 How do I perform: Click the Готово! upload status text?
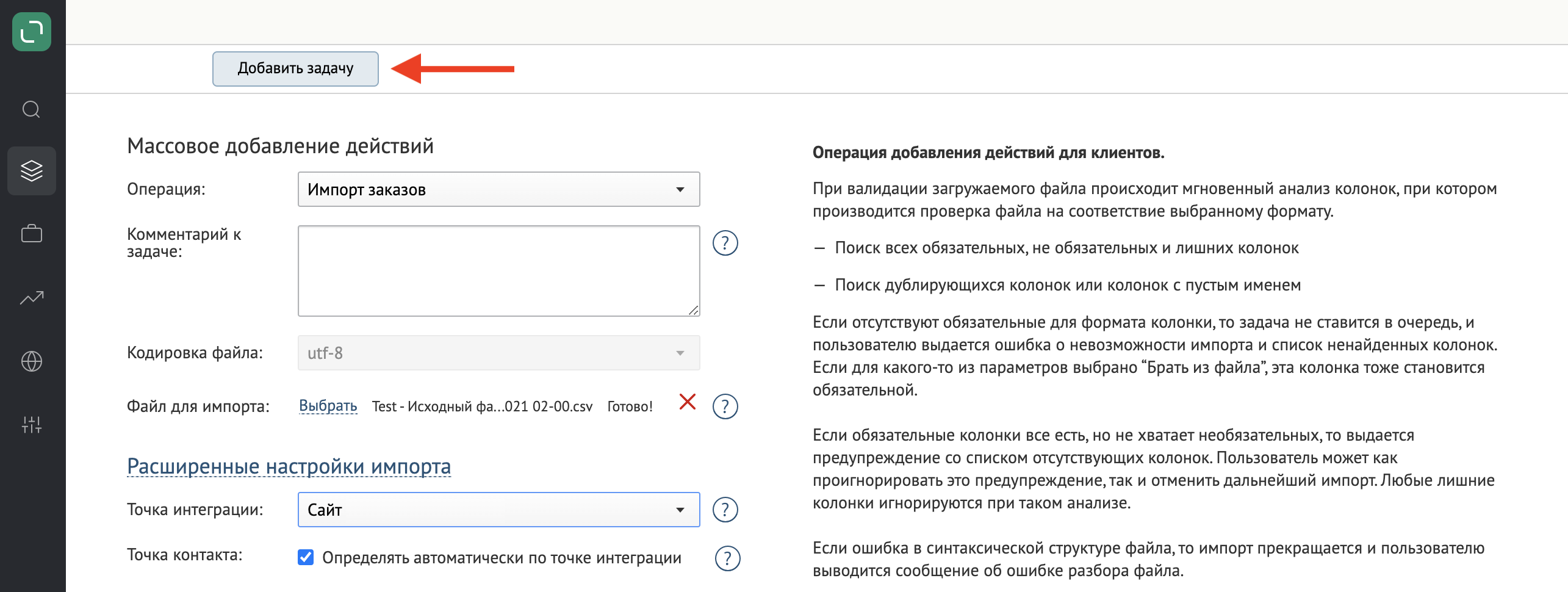click(630, 406)
